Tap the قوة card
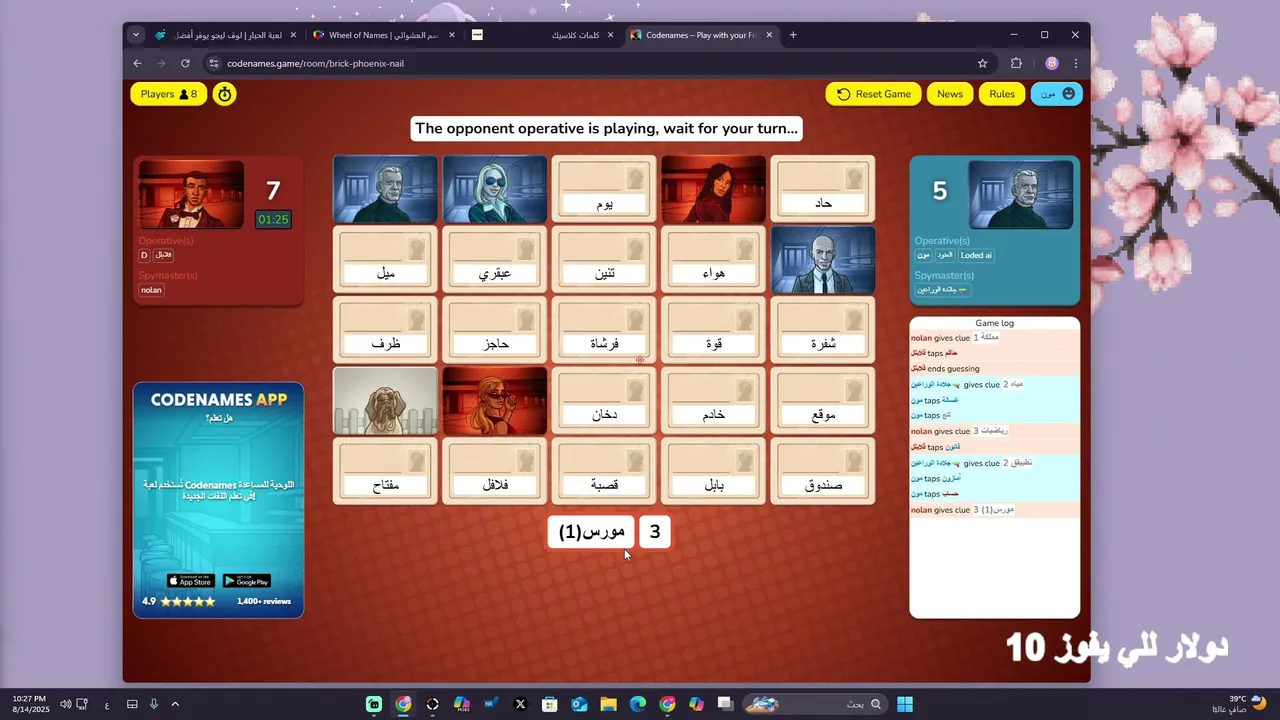The image size is (1280, 720). 714,330
